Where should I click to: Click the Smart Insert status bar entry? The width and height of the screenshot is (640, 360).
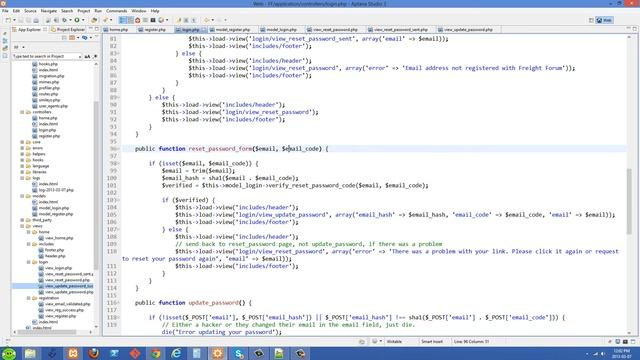(x=432, y=342)
